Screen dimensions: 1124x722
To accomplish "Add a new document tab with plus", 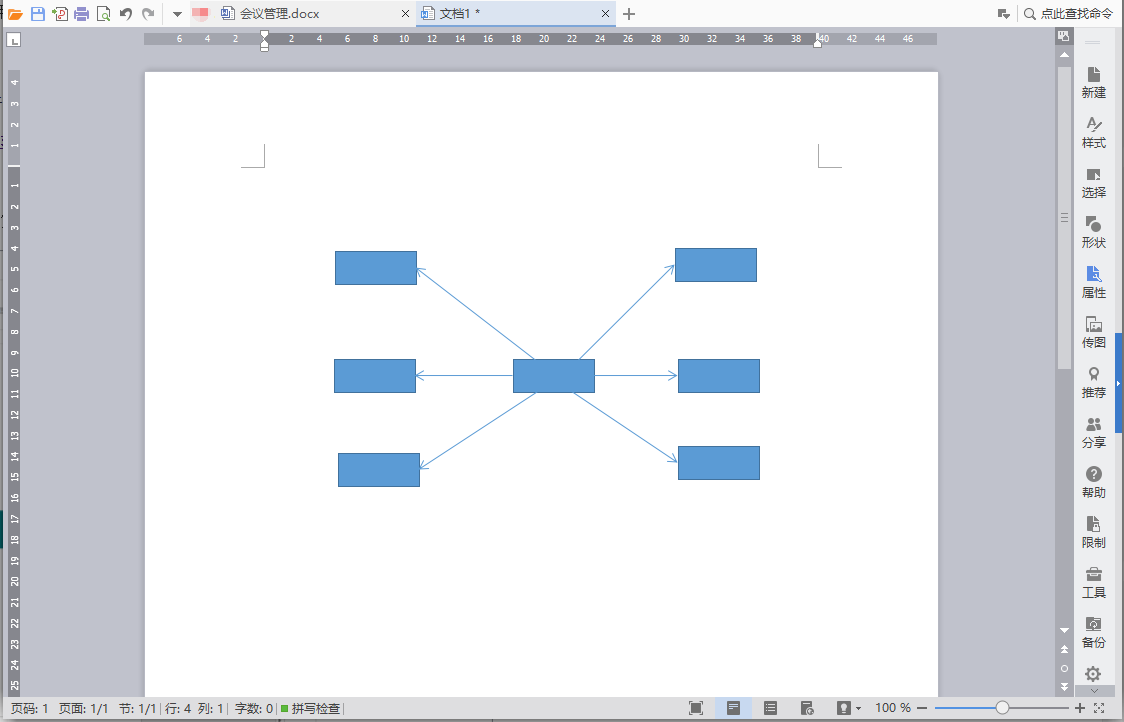I will (x=629, y=14).
